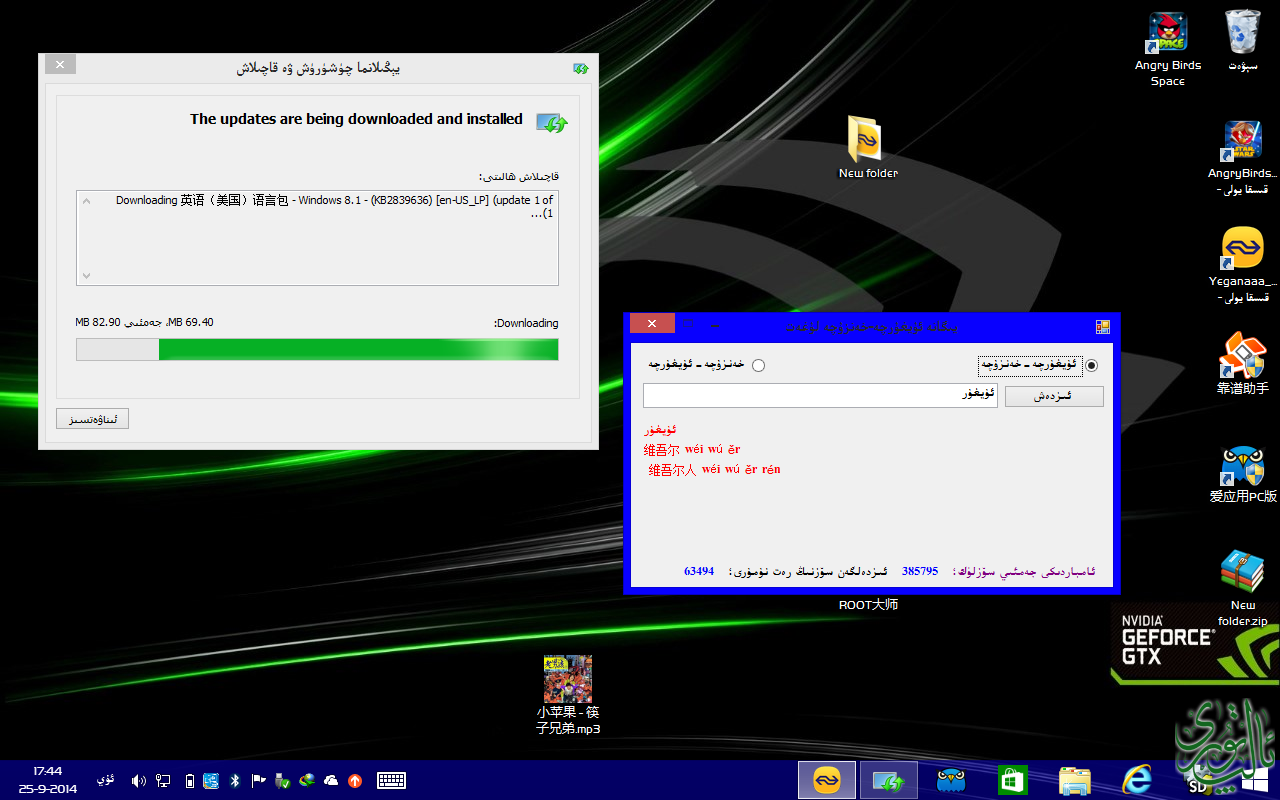Click the NVIDIA GeForce GTX desktop gadget
The width and height of the screenshot is (1280, 800).
pos(1195,642)
